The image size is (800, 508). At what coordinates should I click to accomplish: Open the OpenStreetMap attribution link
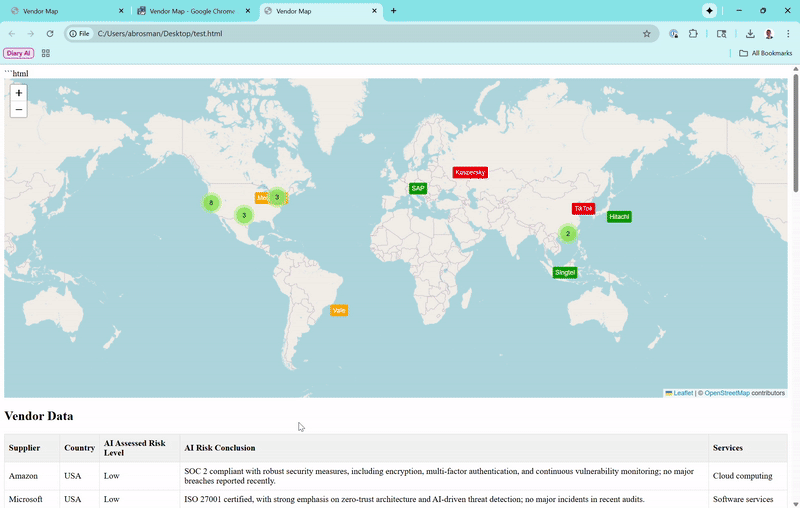point(727,393)
